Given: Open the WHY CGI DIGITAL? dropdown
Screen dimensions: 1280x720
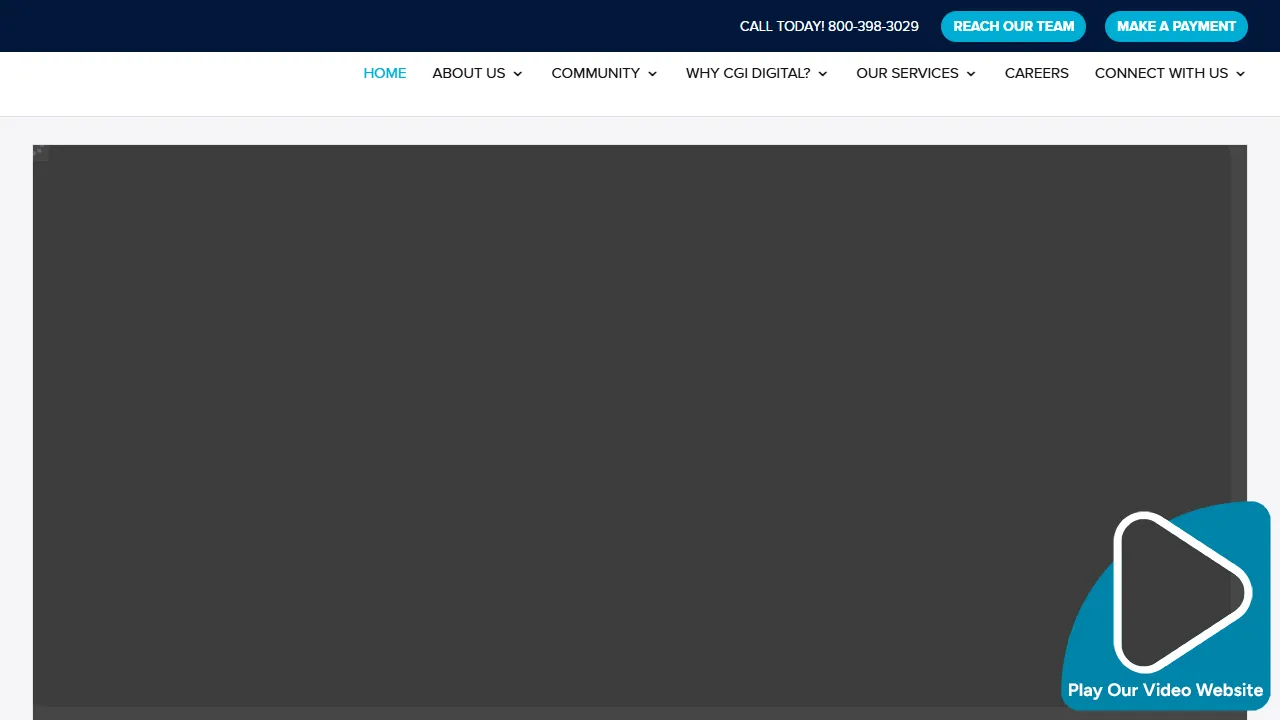Looking at the screenshot, I should (748, 73).
